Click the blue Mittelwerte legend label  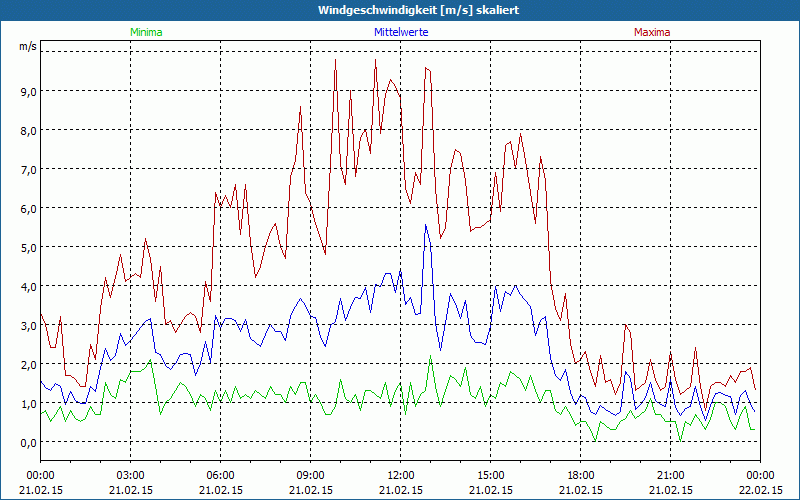tap(401, 32)
